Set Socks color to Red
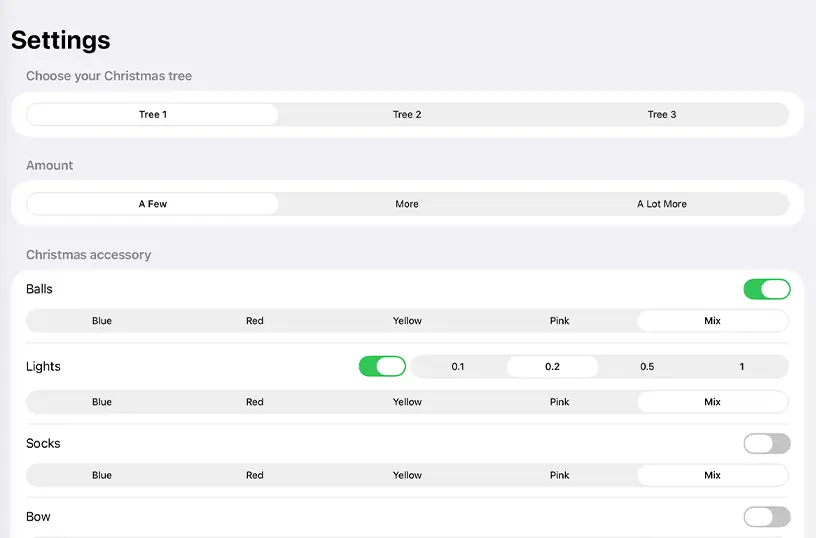 coord(255,475)
